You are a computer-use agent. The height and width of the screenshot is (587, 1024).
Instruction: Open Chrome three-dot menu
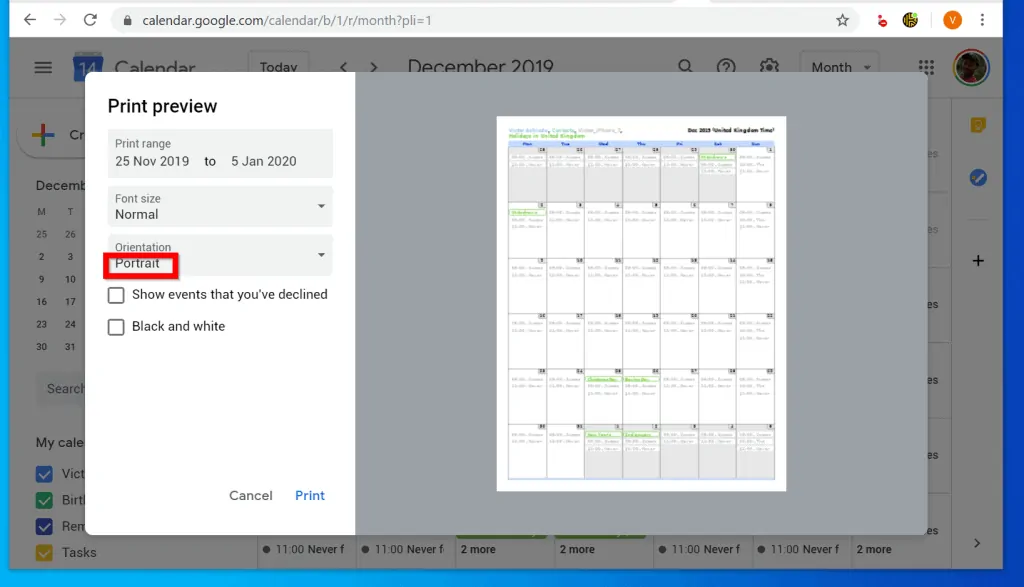984,20
